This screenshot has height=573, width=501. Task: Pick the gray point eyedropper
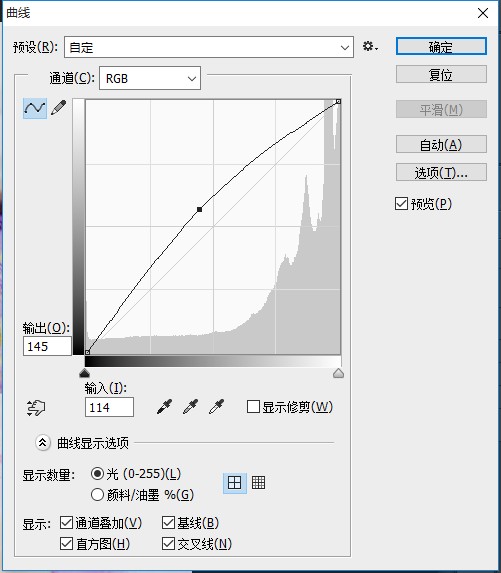(190, 406)
